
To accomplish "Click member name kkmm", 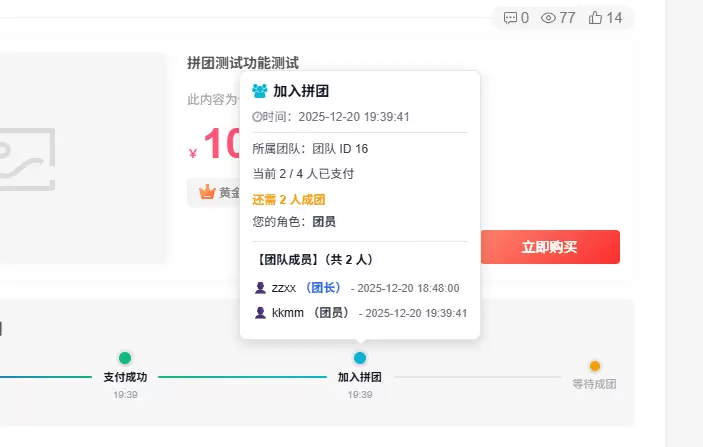I will pos(288,312).
